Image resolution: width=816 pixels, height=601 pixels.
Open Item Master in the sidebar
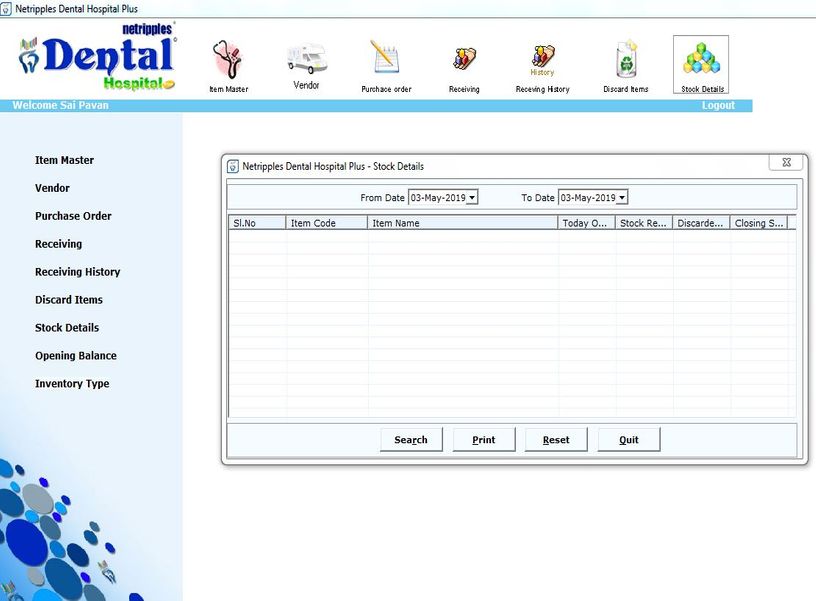pos(65,160)
